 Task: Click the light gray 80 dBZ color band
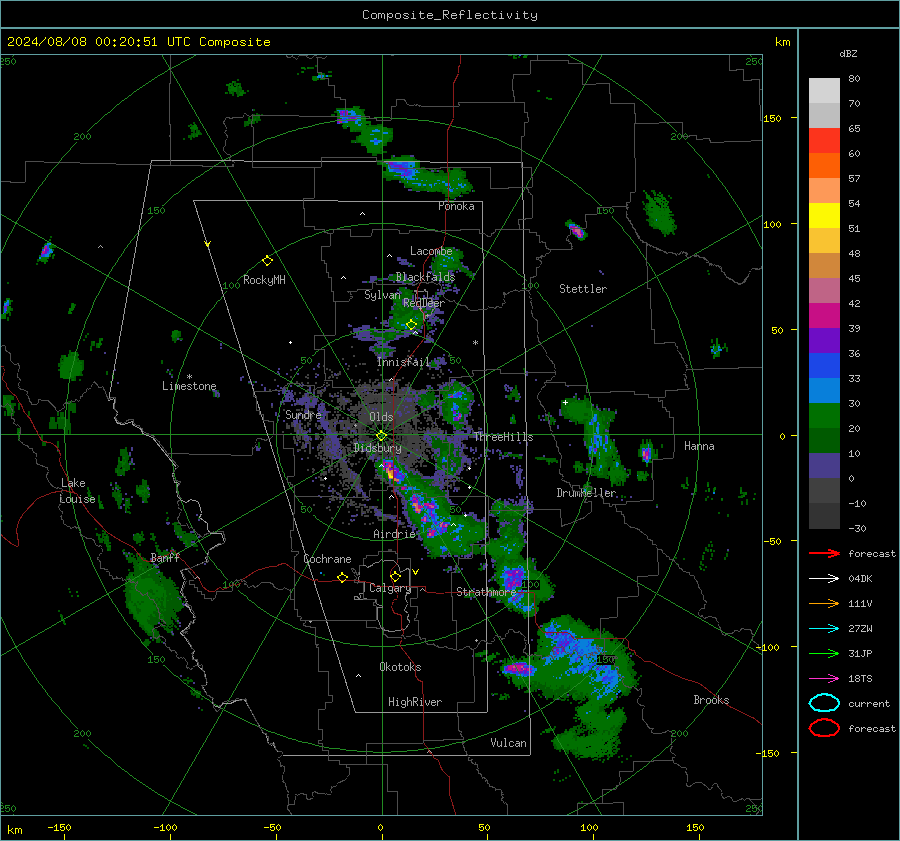824,90
